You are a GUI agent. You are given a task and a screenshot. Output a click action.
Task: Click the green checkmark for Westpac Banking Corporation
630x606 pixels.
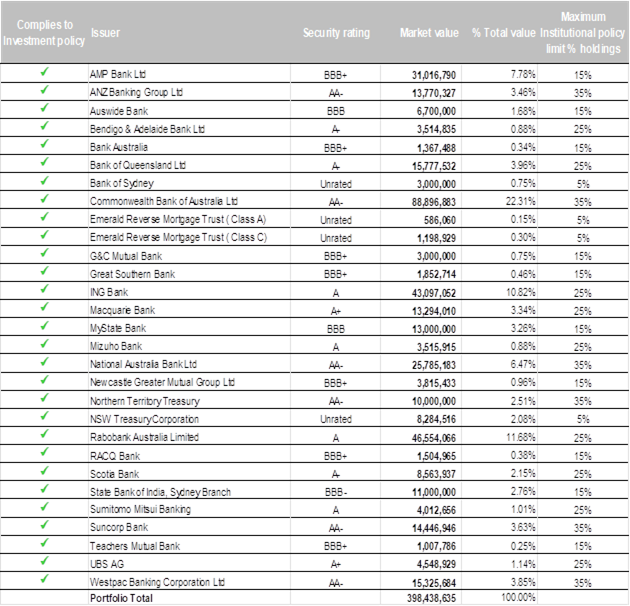click(44, 578)
